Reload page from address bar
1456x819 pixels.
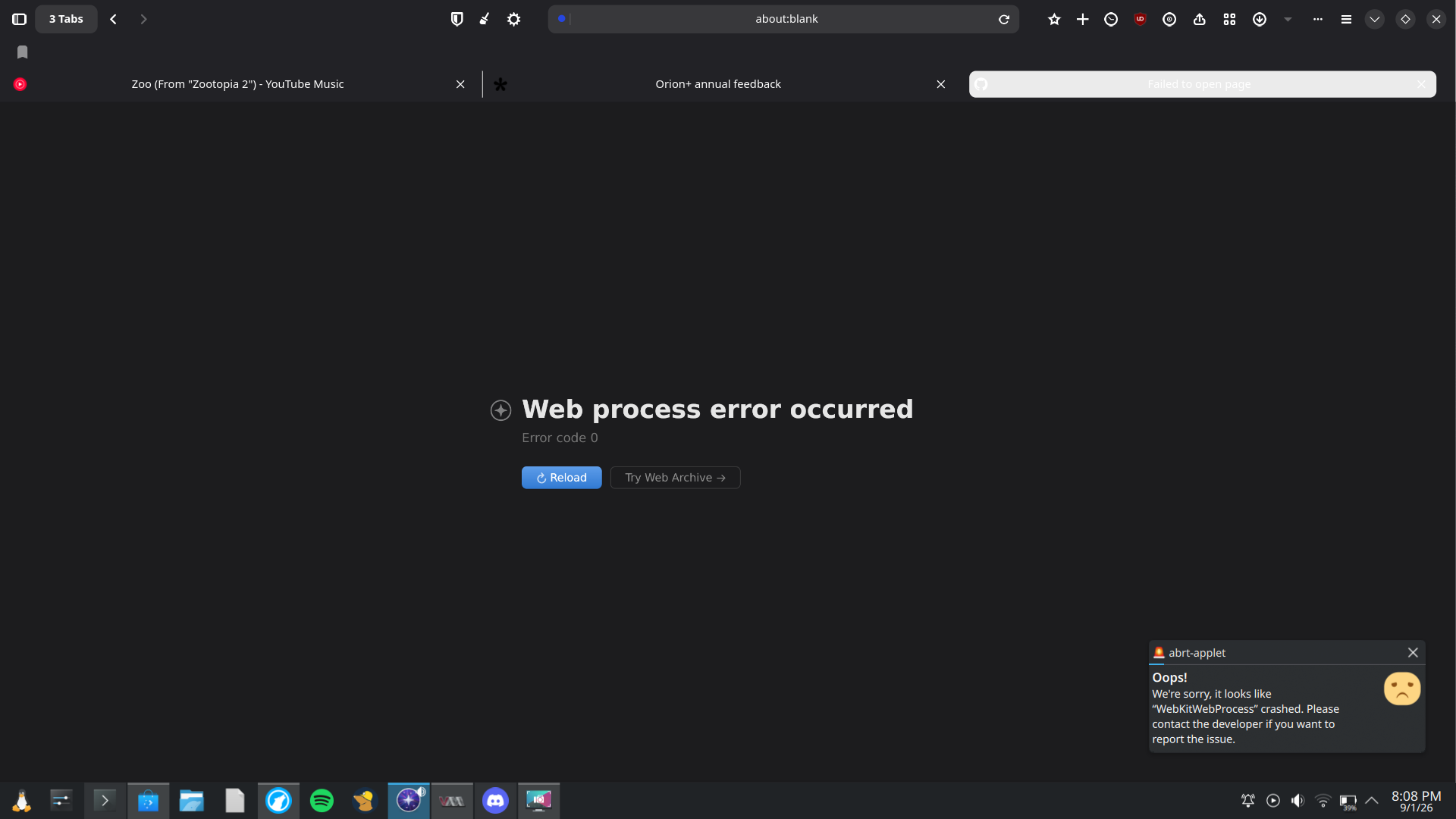coord(1004,19)
